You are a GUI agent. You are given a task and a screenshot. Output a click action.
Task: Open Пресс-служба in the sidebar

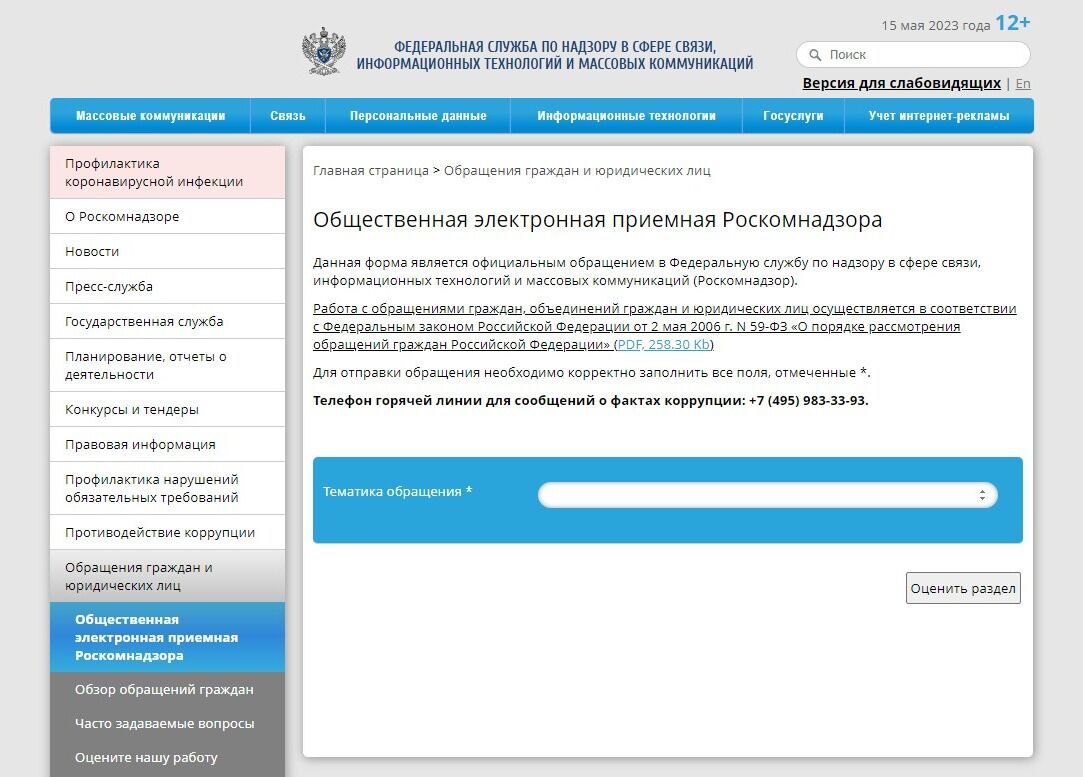[167, 287]
